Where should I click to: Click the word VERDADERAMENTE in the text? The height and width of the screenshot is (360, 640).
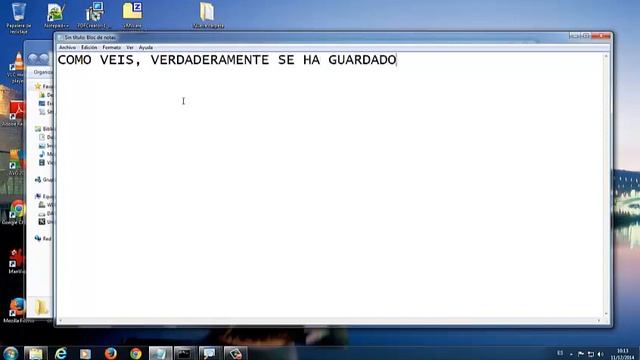click(210, 60)
